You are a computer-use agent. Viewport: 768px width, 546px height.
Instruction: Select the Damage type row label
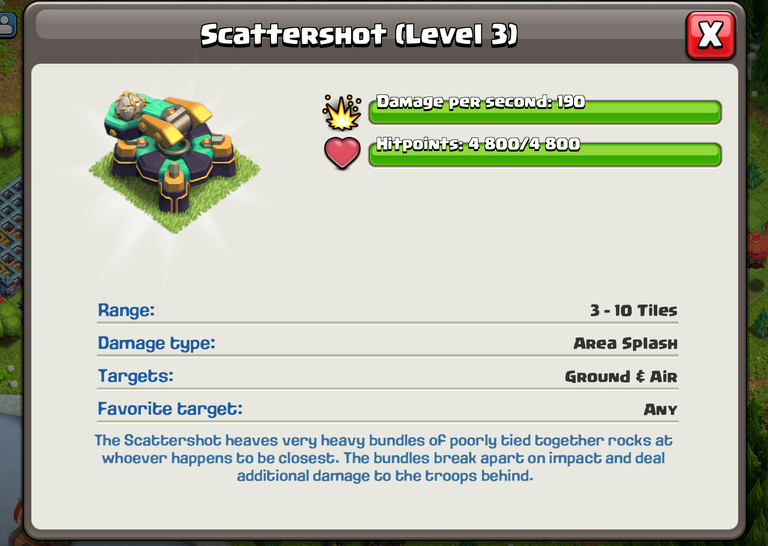tap(156, 344)
